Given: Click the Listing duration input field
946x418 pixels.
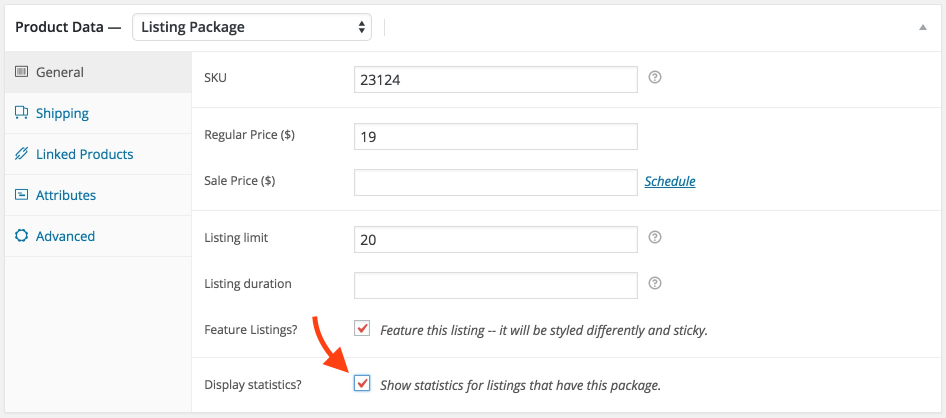Looking at the screenshot, I should coord(496,285).
